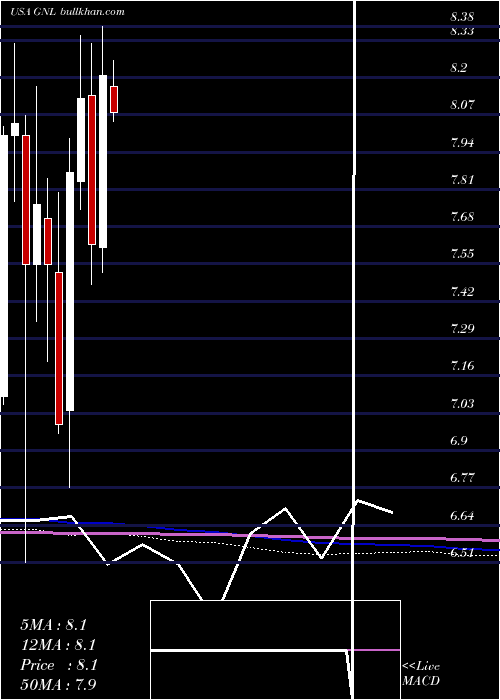Click the 7.68 price axis label
The width and height of the screenshot is (500, 700).
[x=462, y=217]
